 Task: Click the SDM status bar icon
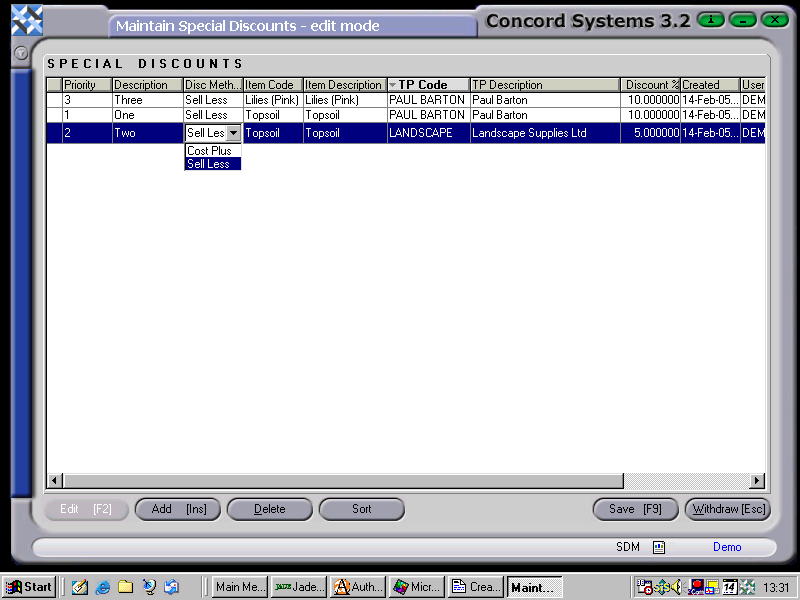click(x=659, y=547)
